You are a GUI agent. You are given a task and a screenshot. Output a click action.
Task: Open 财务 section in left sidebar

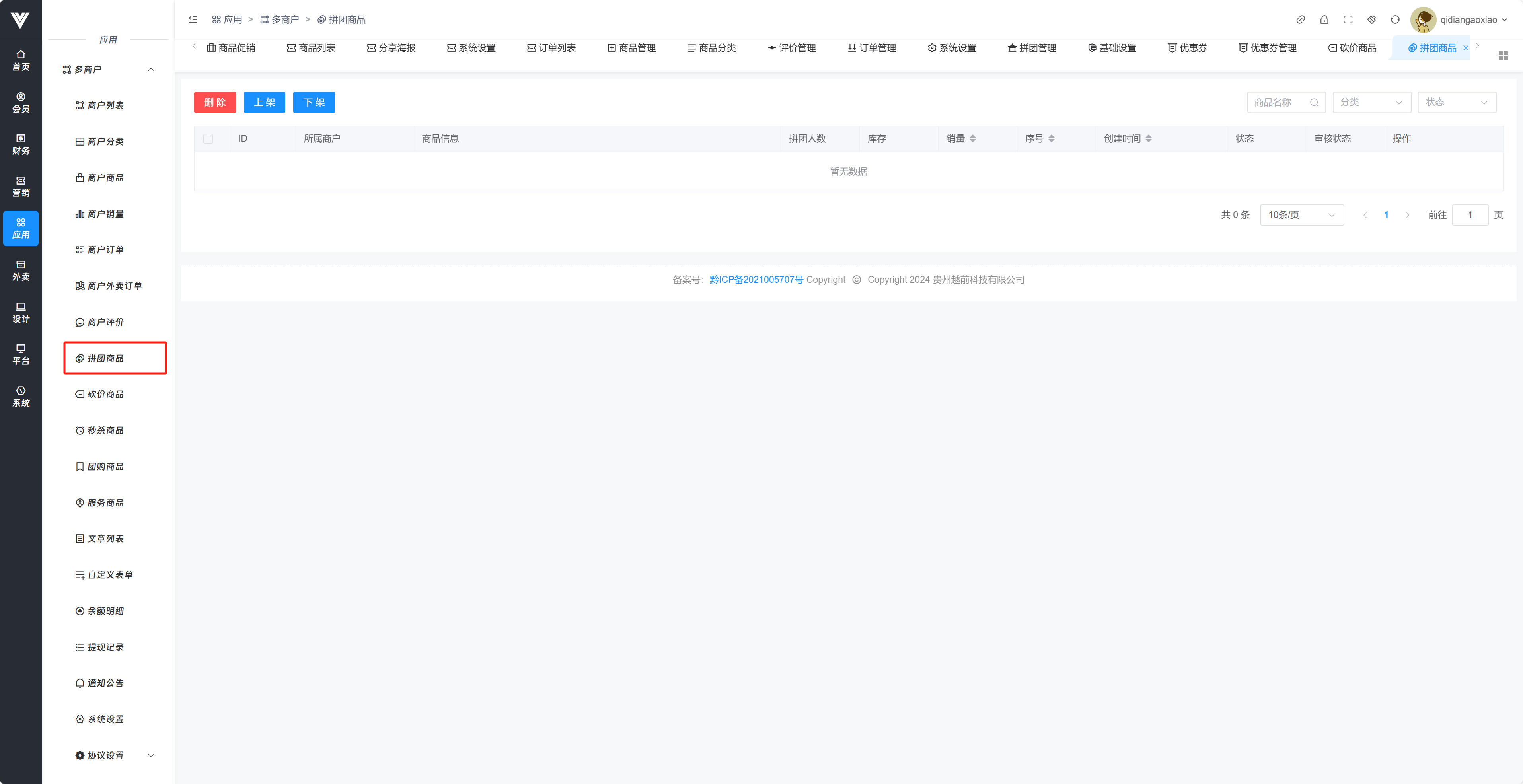coord(21,144)
